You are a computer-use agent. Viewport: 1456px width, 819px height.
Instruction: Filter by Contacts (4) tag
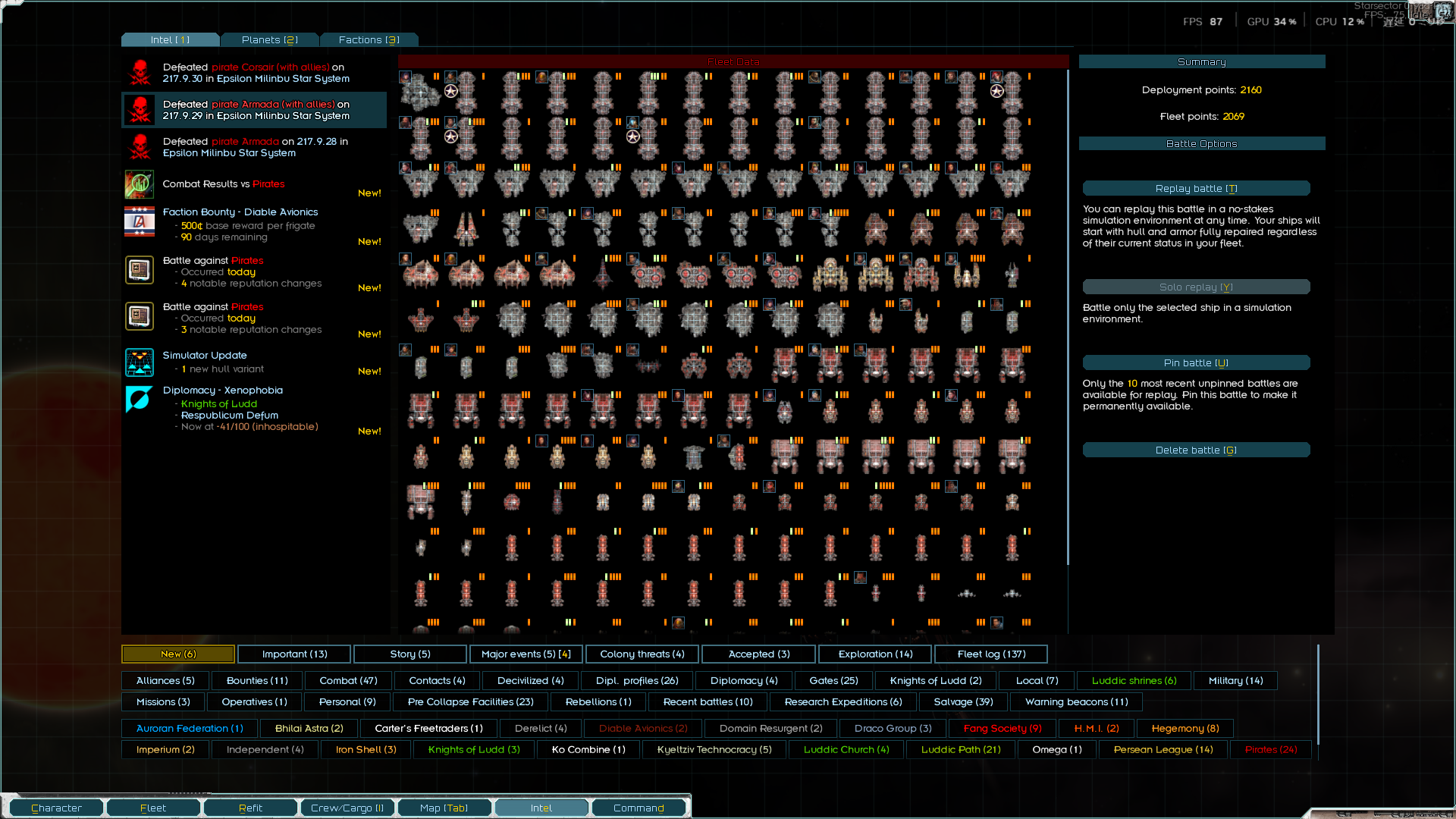(x=437, y=680)
